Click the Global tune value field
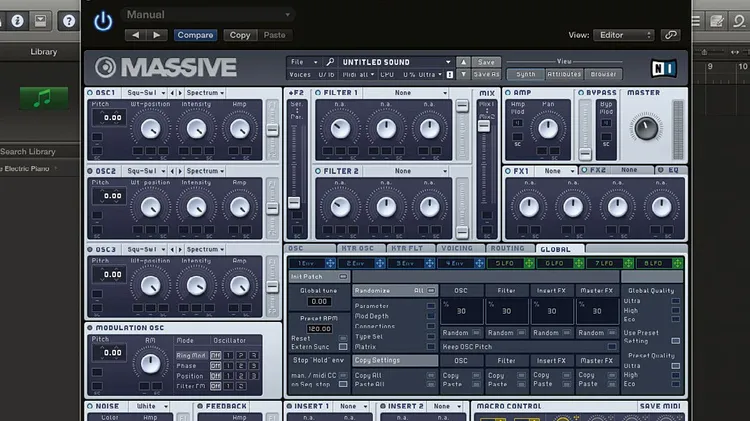 pyautogui.click(x=319, y=302)
